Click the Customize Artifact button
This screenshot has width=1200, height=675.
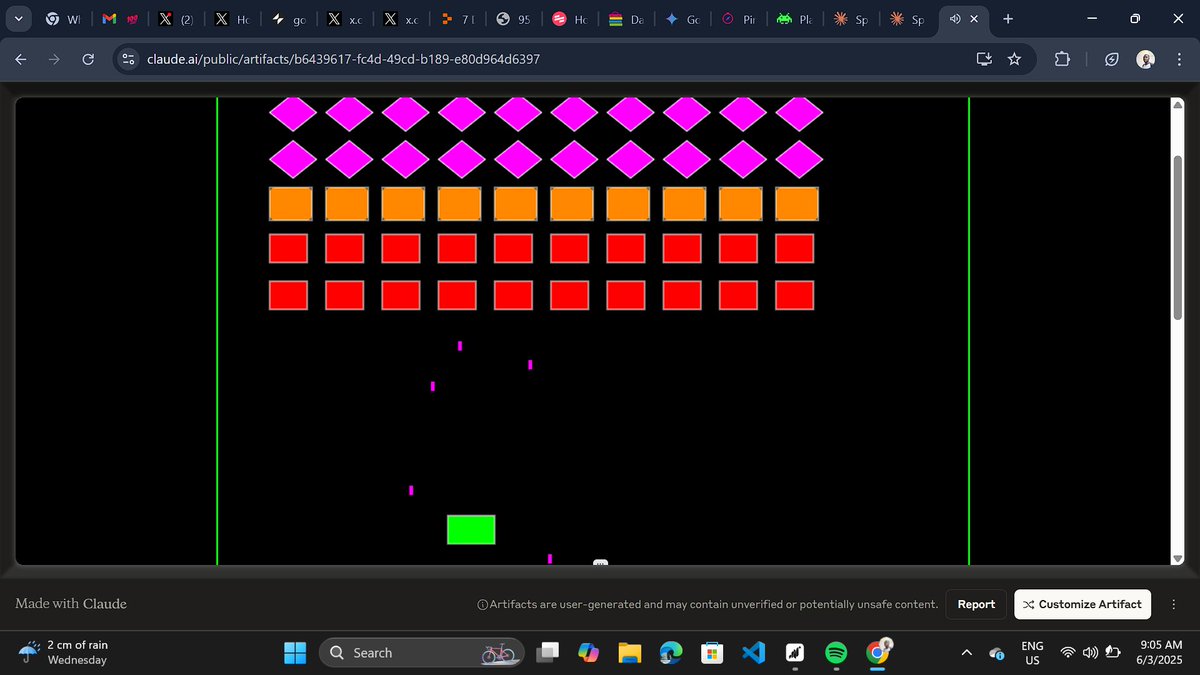(1082, 604)
